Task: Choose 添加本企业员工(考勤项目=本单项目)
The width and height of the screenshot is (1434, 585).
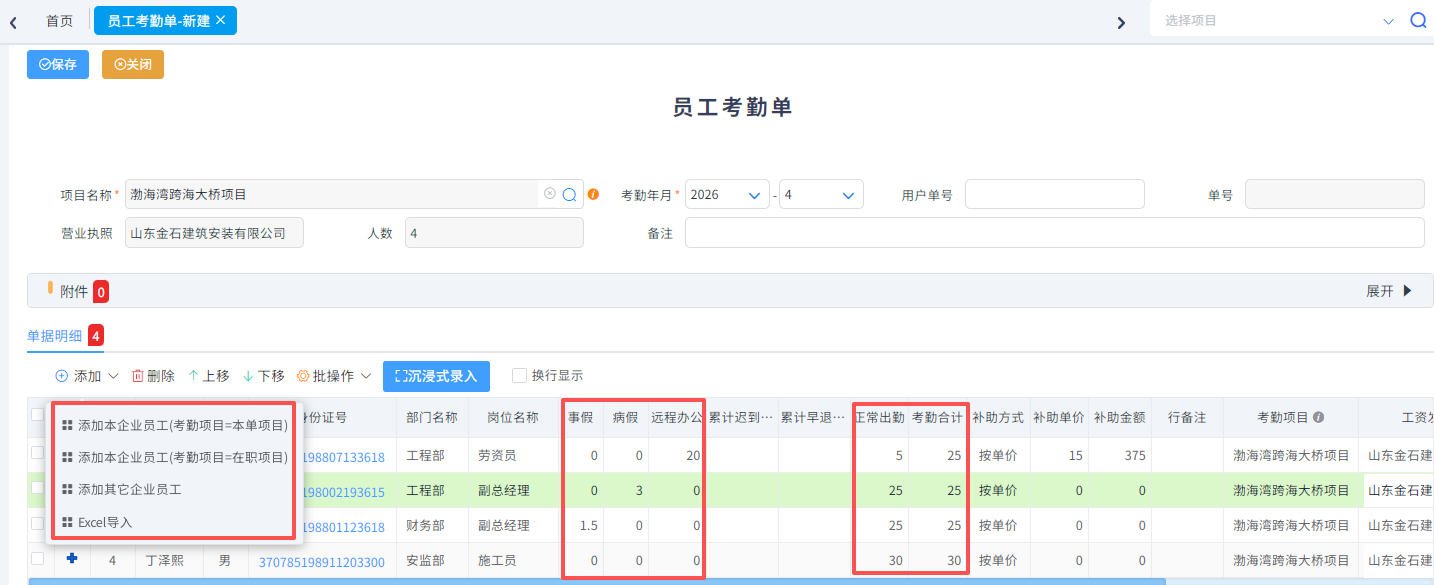Action: 175,425
